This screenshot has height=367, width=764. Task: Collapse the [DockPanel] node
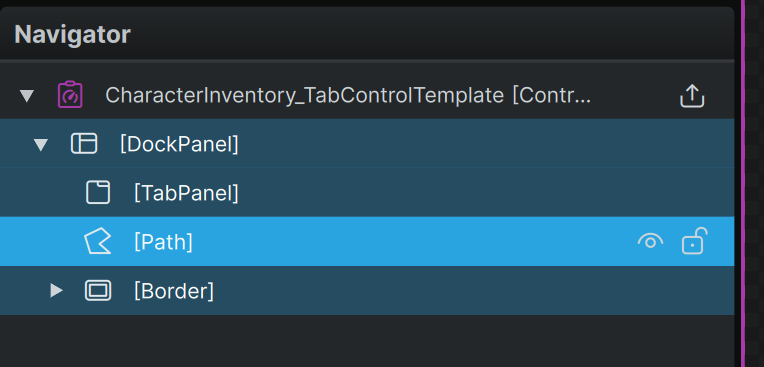tap(41, 145)
